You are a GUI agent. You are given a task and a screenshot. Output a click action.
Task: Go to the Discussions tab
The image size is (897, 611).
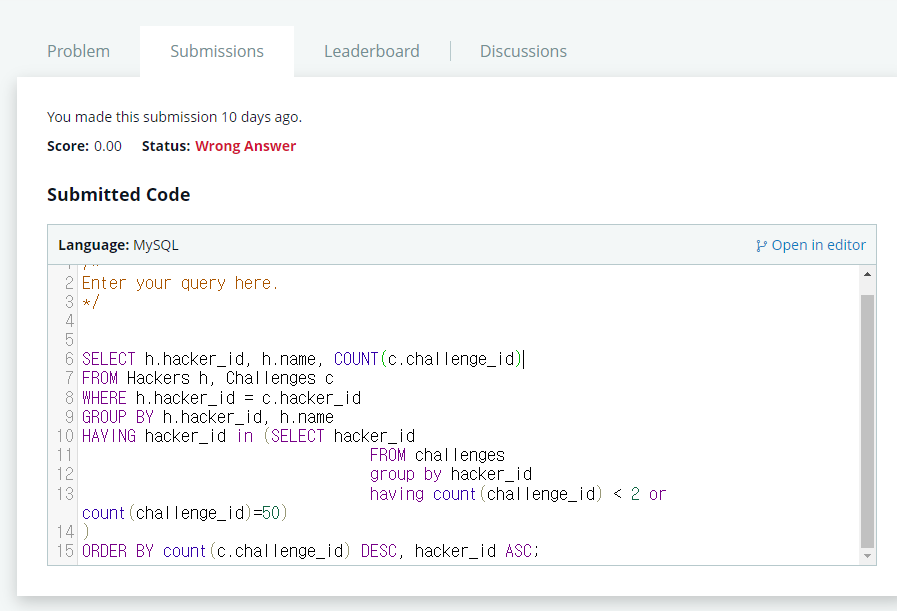523,51
